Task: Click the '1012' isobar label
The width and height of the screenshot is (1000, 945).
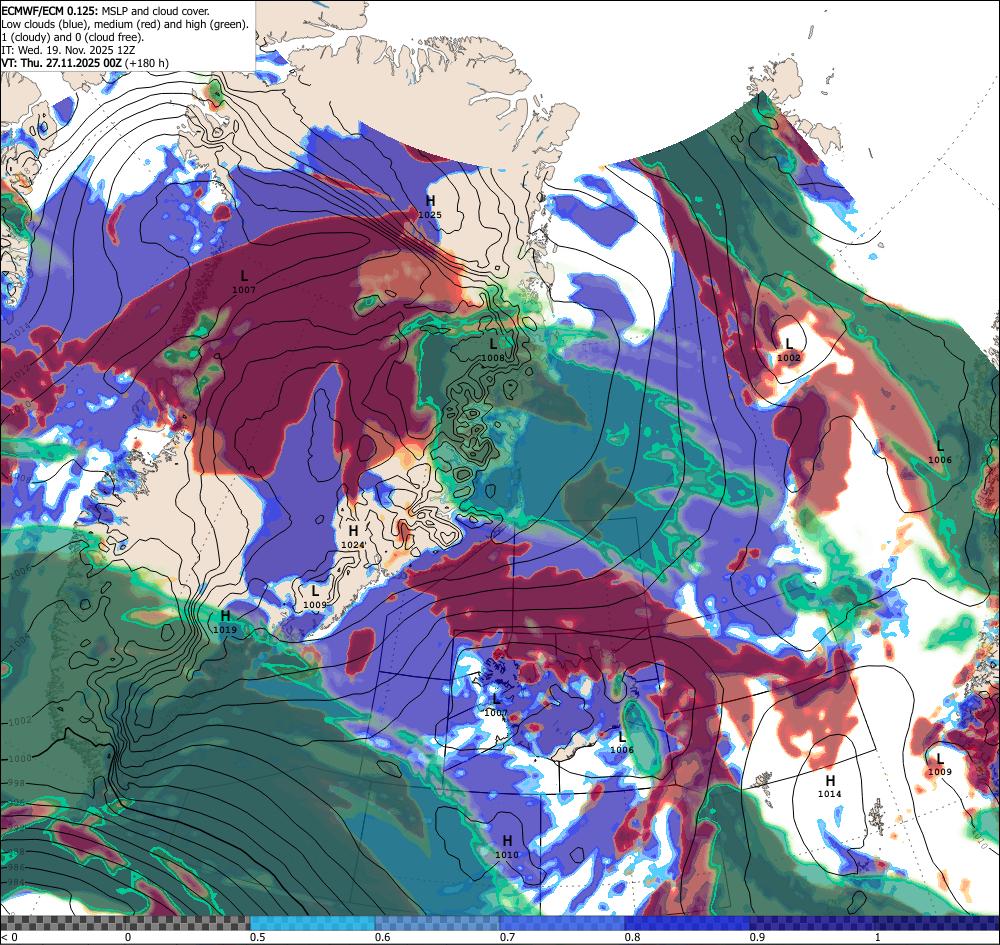Action: (19, 371)
